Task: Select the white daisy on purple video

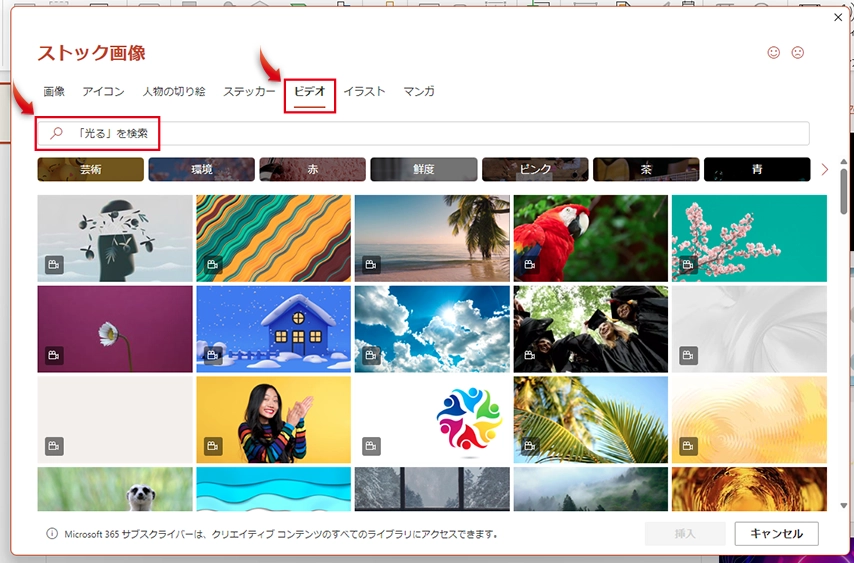Action: point(115,329)
